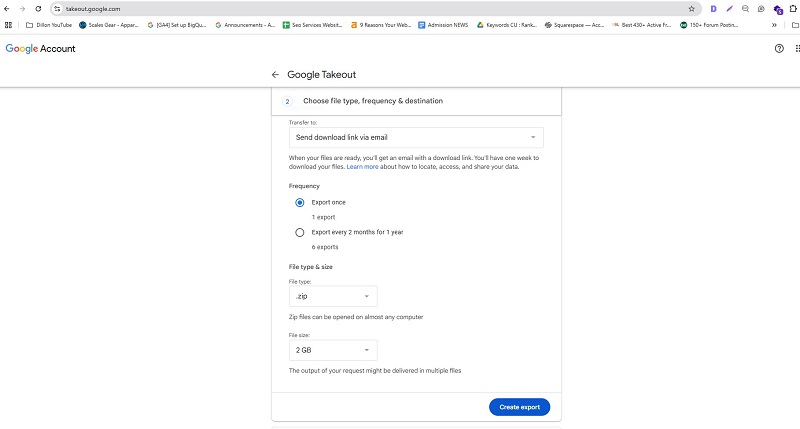
Task: Open the File size 2 GB dropdown
Action: click(x=333, y=350)
